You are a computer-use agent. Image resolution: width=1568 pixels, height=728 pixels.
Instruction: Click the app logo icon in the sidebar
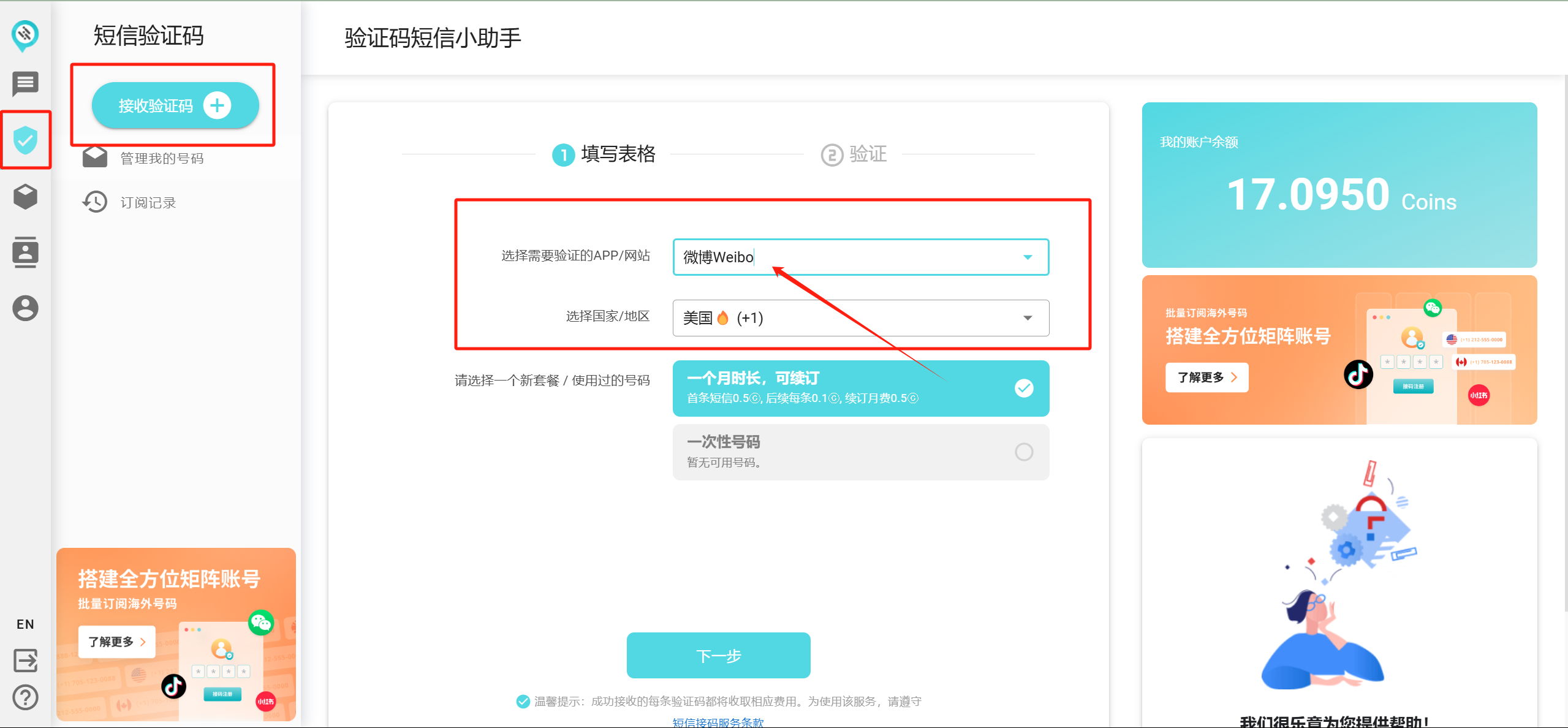tap(25, 36)
